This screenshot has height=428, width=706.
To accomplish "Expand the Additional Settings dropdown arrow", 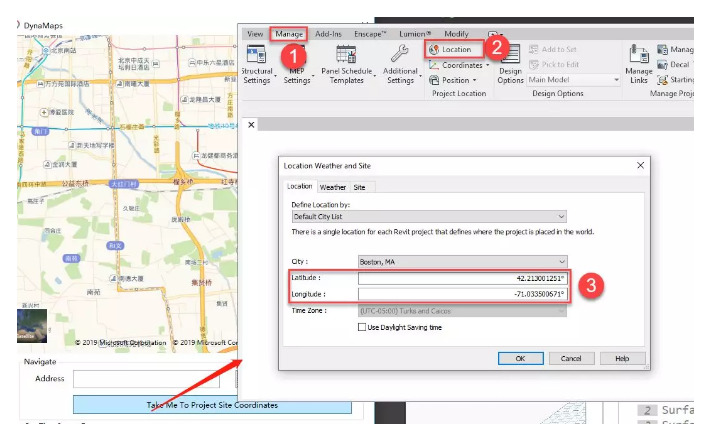I will tap(420, 76).
